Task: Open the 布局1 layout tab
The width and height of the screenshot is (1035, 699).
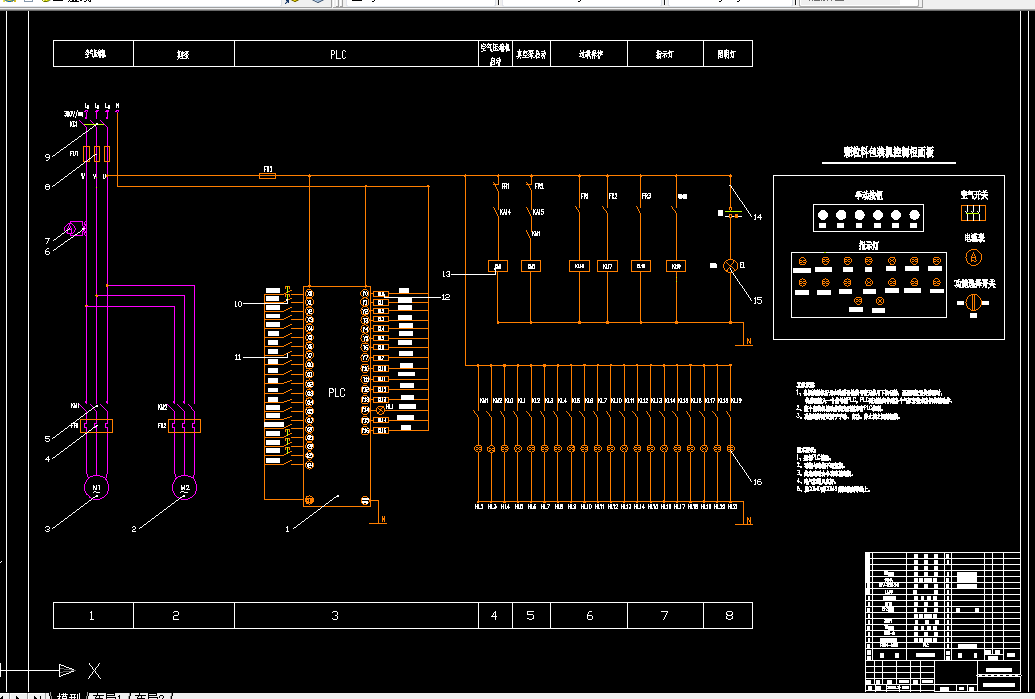Action: pyautogui.click(x=107, y=696)
